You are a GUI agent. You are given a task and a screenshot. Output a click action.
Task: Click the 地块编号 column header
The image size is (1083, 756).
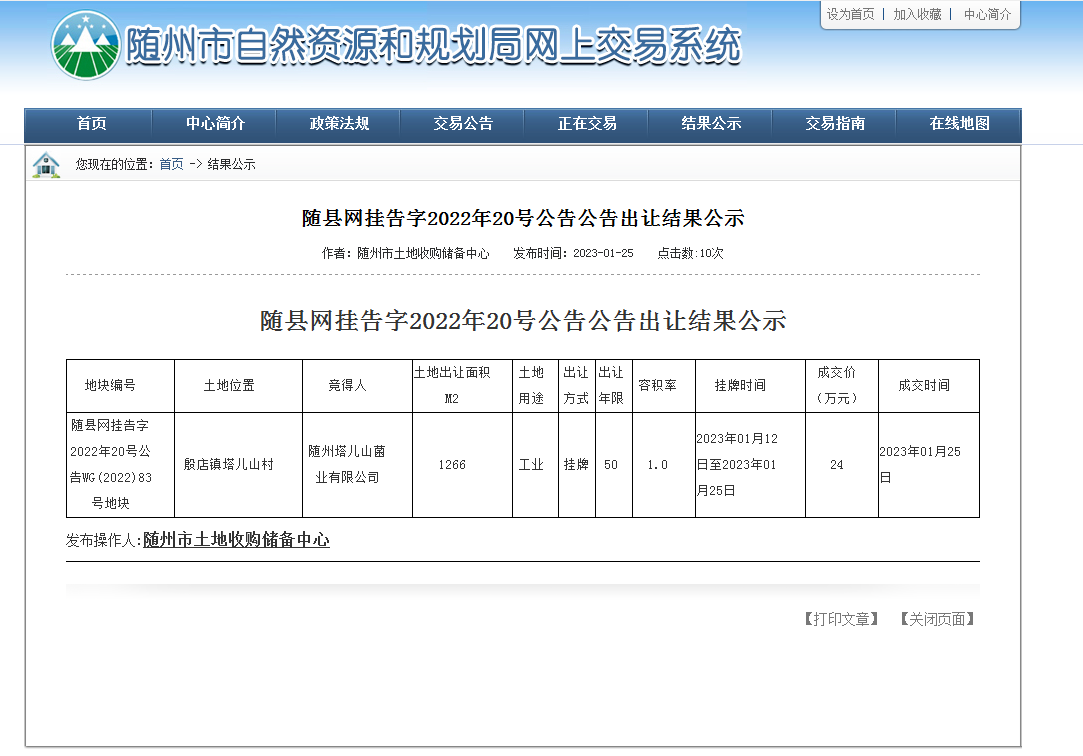[110, 385]
